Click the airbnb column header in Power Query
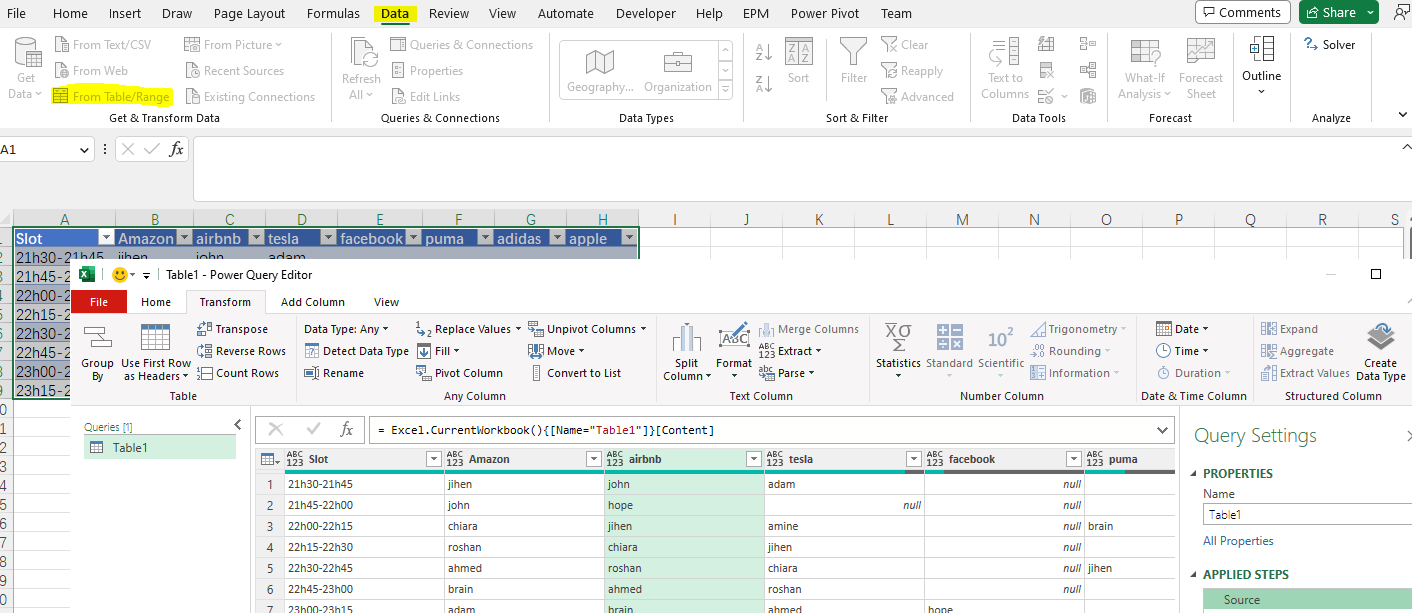Image resolution: width=1412 pixels, height=613 pixels. tap(684, 459)
